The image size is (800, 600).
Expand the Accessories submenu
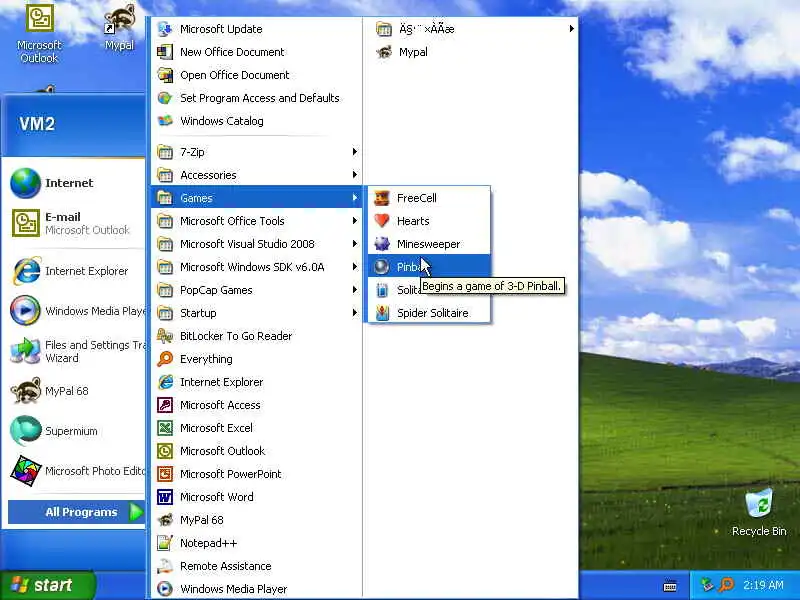coord(257,175)
